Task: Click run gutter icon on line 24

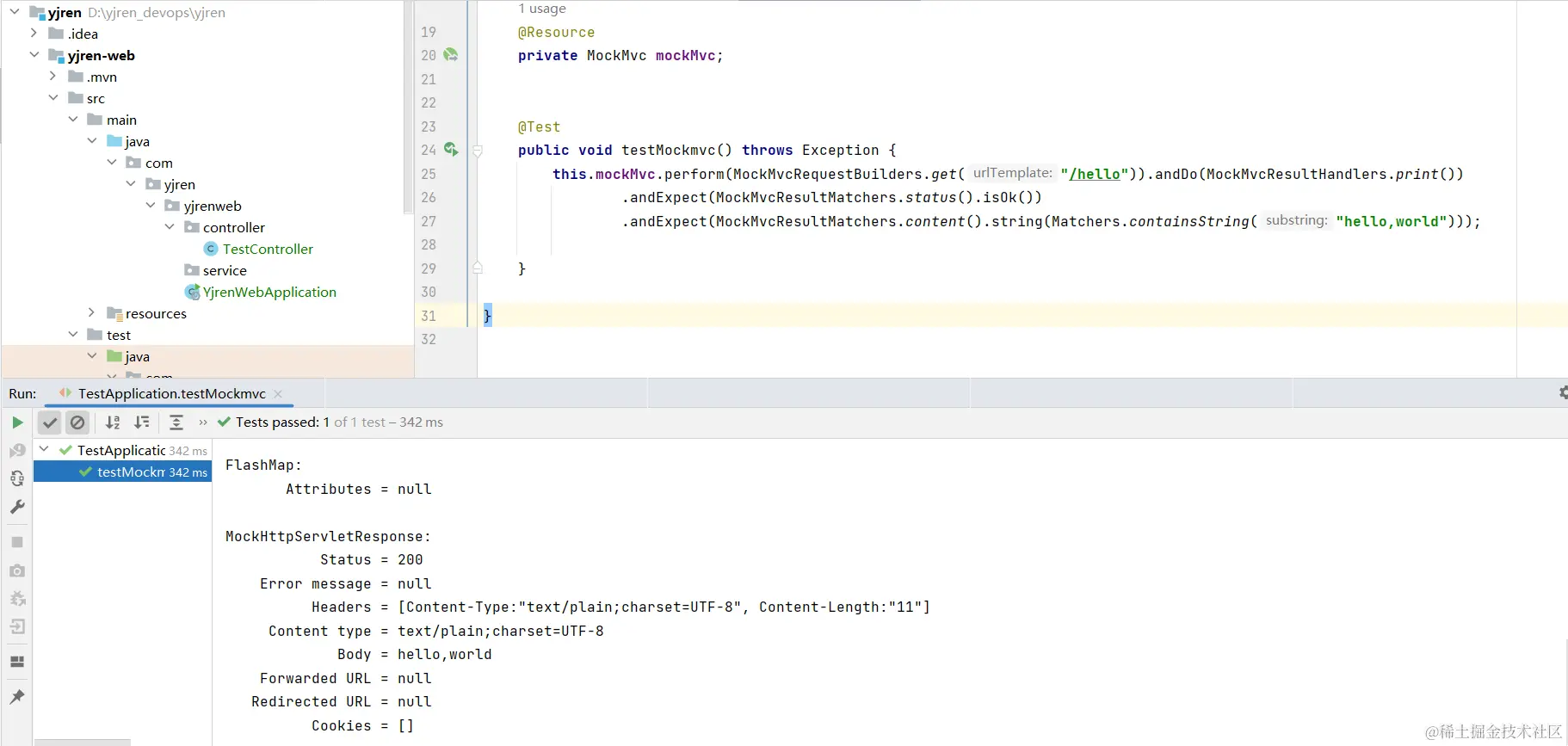Action: (451, 150)
